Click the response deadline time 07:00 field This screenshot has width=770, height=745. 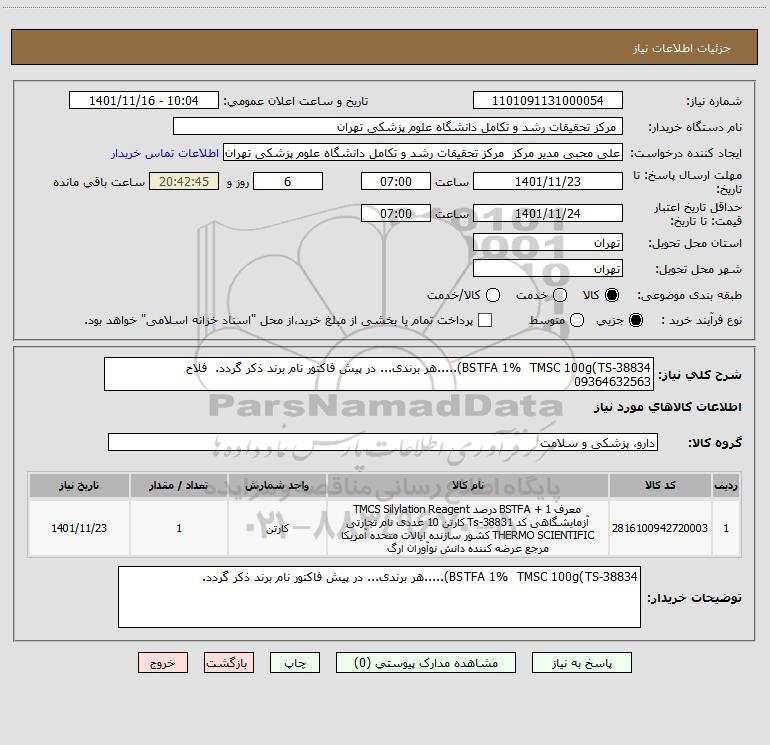point(396,182)
